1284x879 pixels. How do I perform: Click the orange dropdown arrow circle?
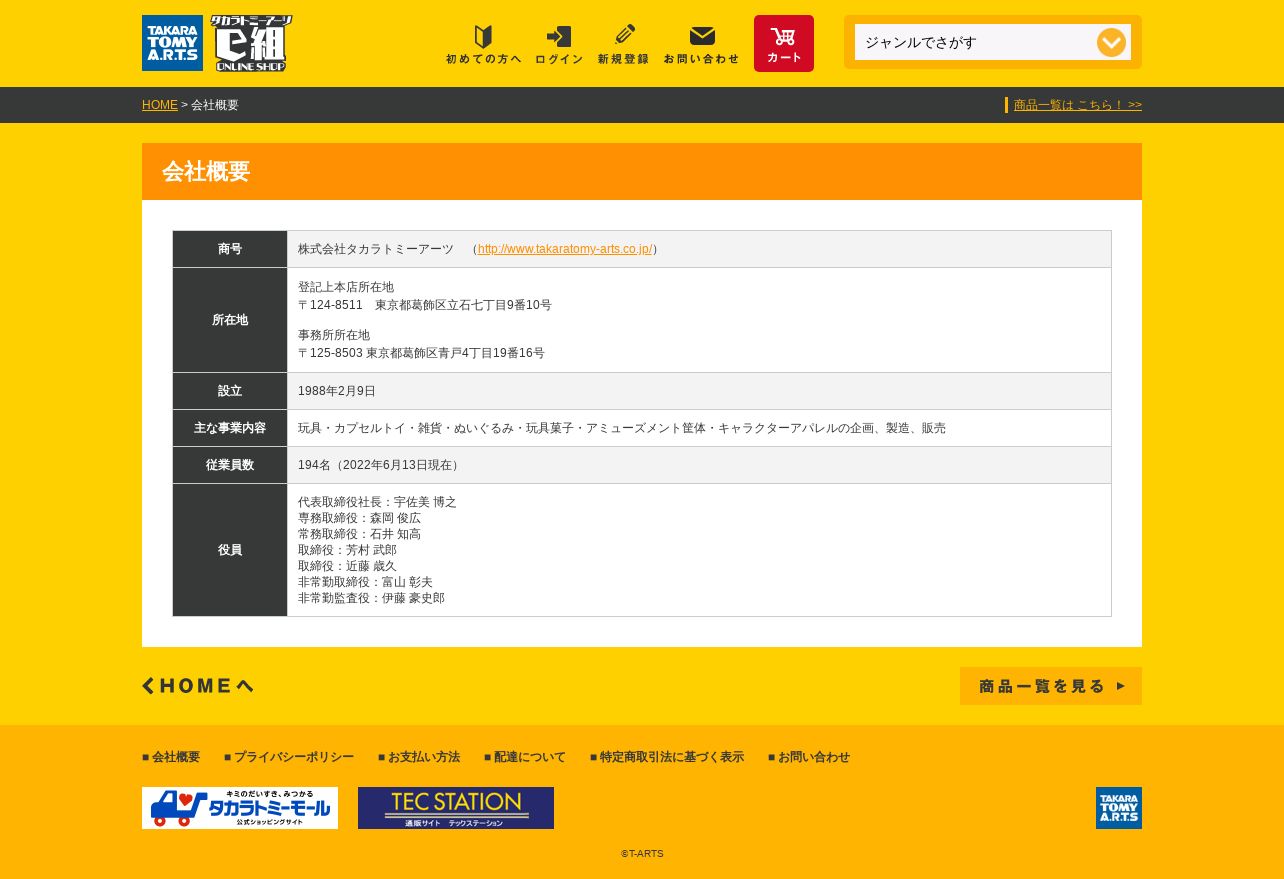pos(1111,43)
